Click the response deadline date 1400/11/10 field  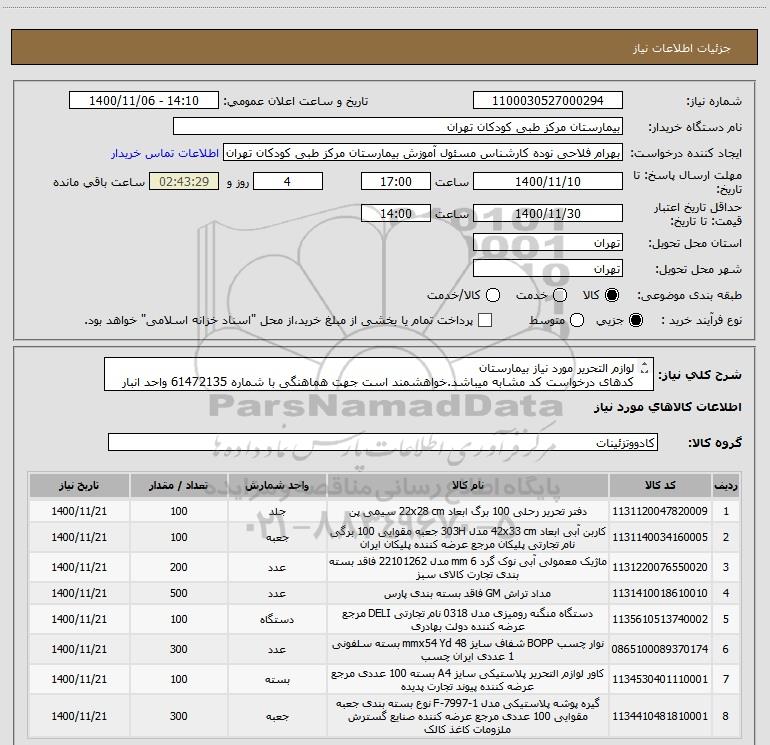(548, 181)
